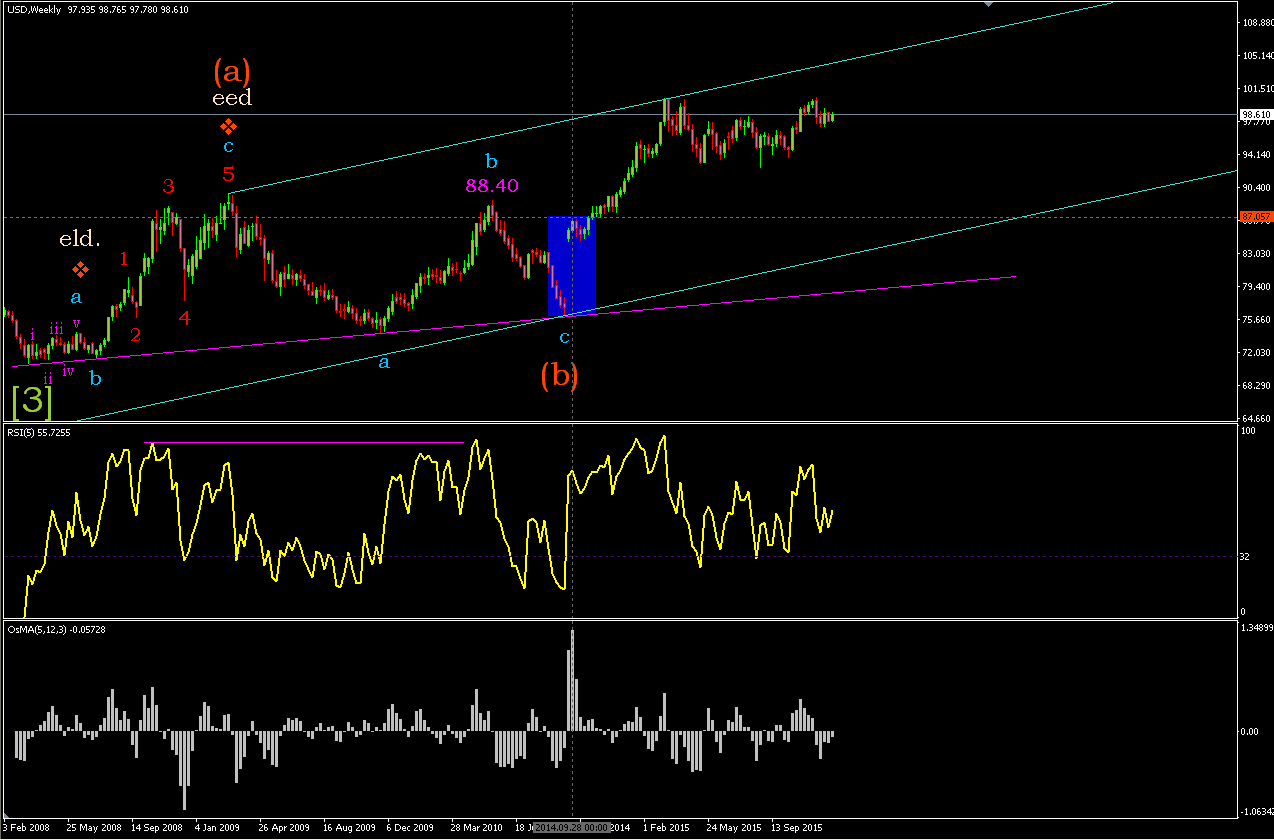Select the white eed text label
The width and height of the screenshot is (1274, 840).
[x=231, y=98]
